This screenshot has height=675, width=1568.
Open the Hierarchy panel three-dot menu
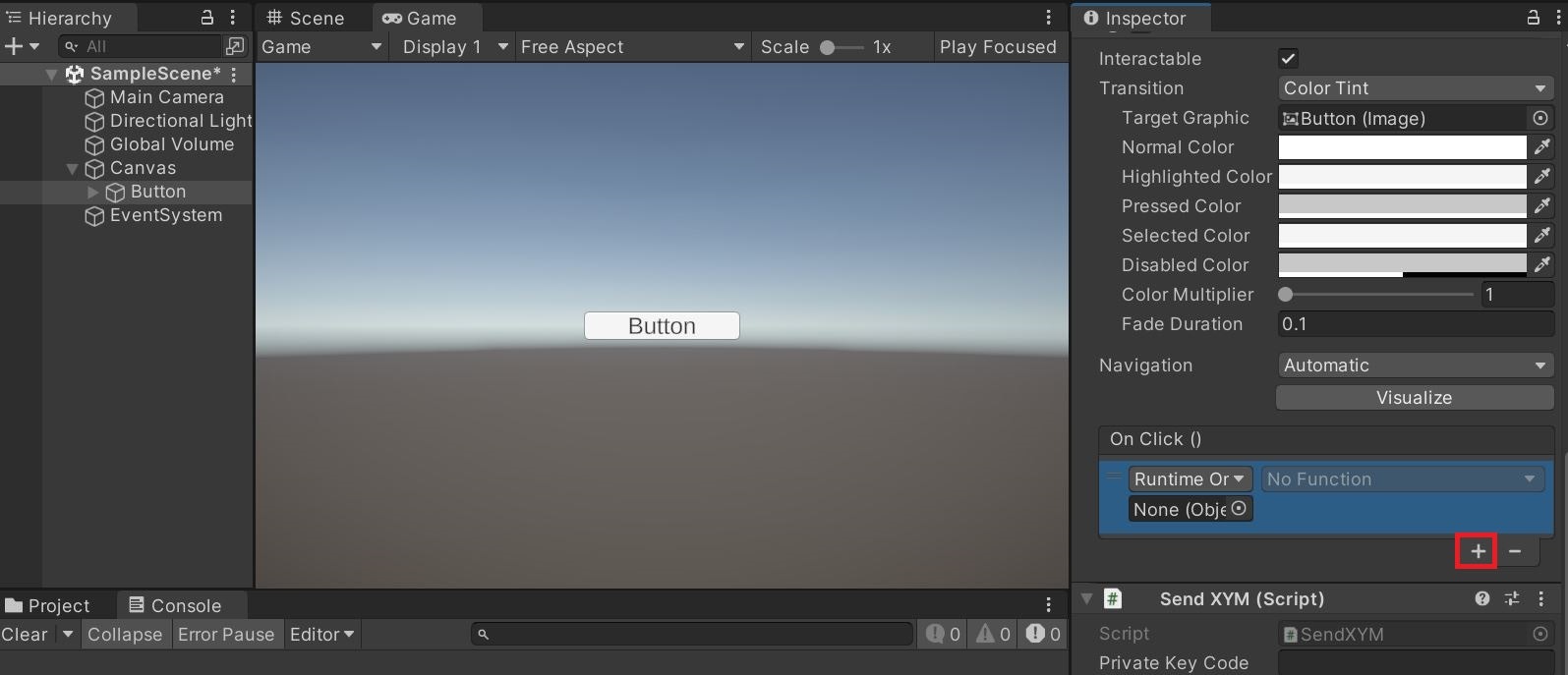click(233, 18)
